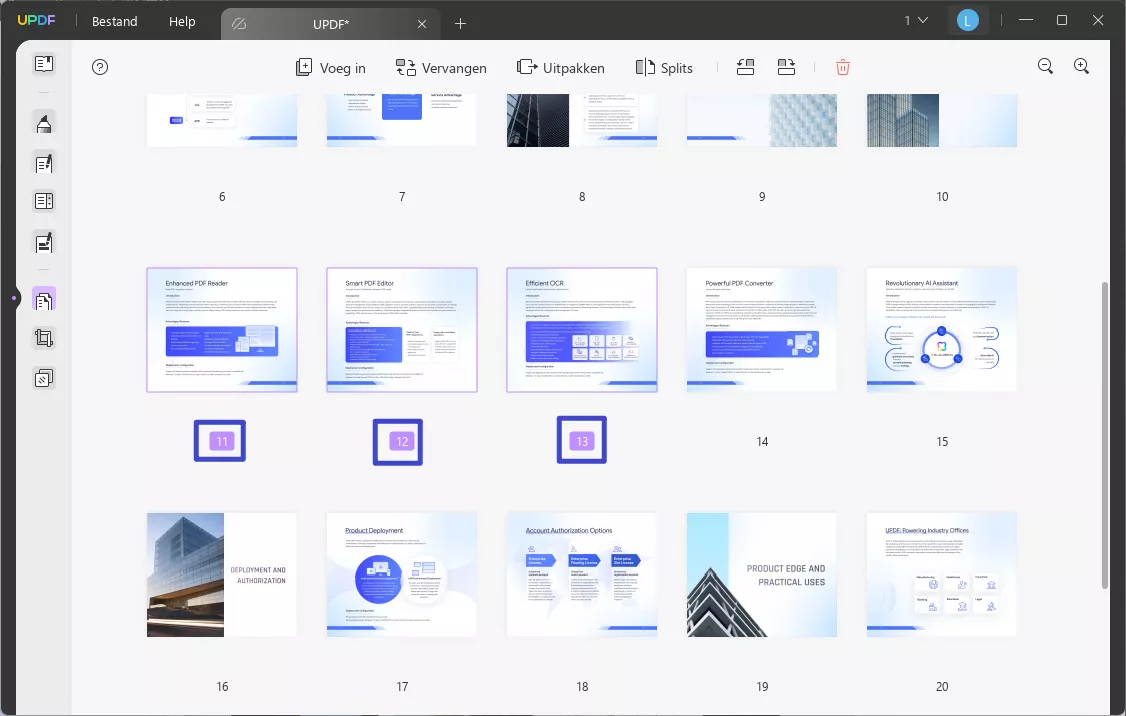
Task: Zoom in thumbnails with plus magnifier
Action: [x=1081, y=67]
